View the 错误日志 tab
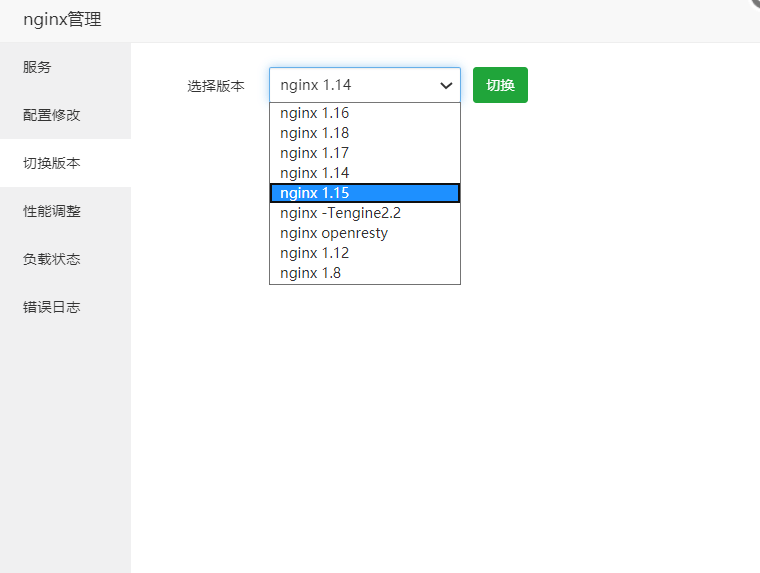Screen dimensions: 760x573 65,307
